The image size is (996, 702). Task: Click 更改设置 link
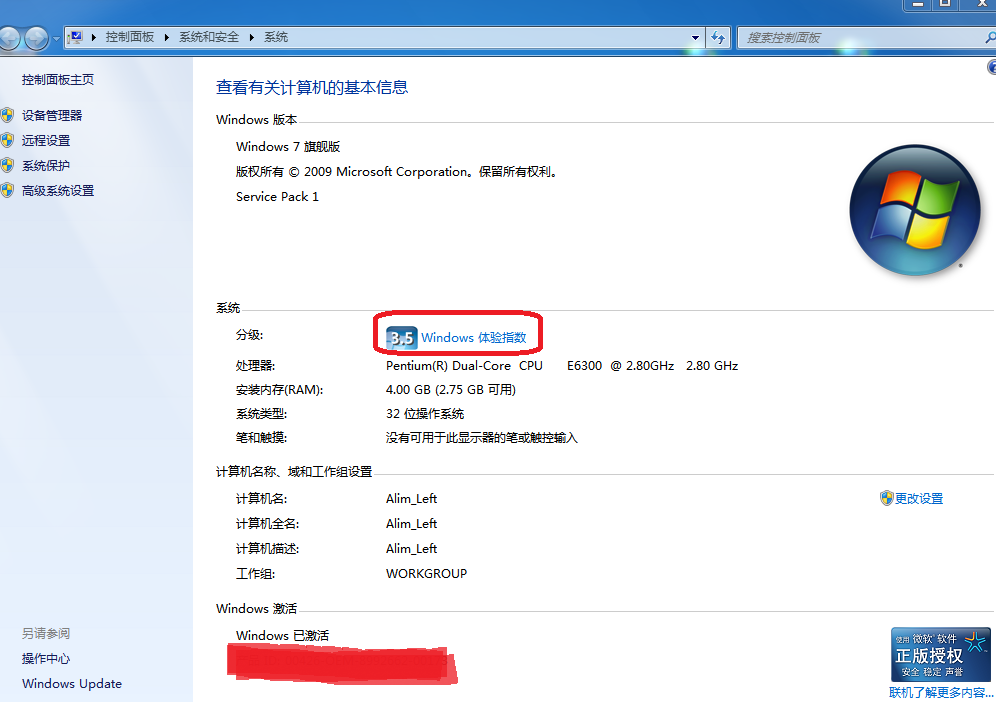919,499
